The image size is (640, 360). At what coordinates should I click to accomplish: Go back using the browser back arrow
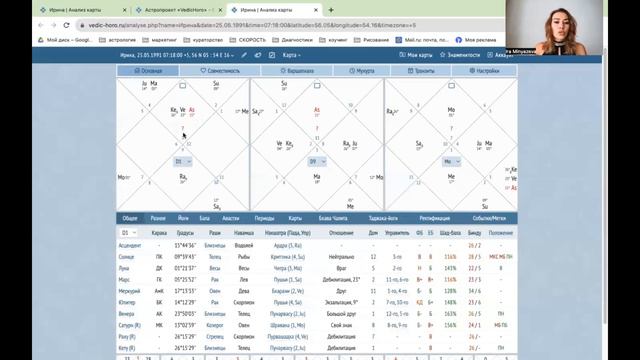coord(40,25)
